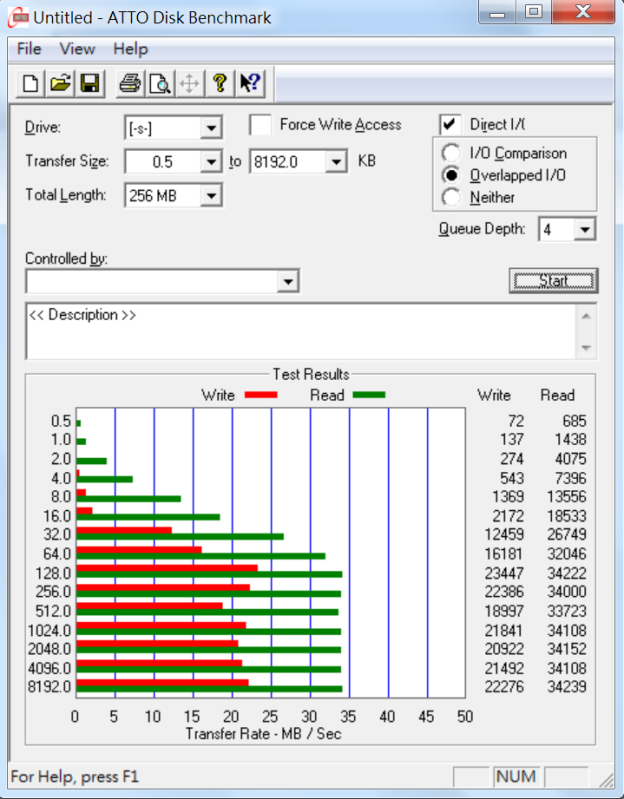Click the Open folder toolbar icon

coord(60,83)
